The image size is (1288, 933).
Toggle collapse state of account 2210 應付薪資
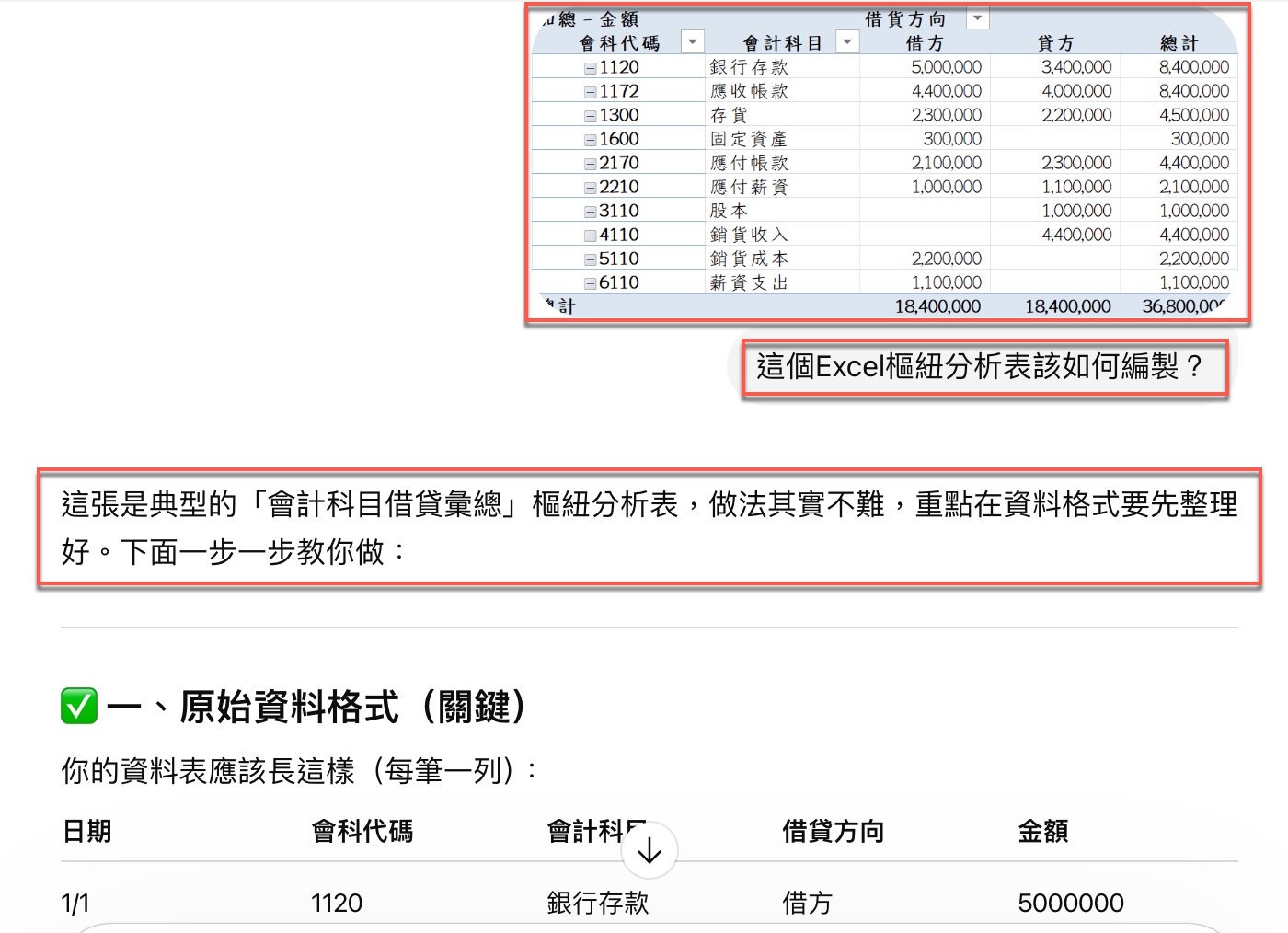tap(589, 186)
